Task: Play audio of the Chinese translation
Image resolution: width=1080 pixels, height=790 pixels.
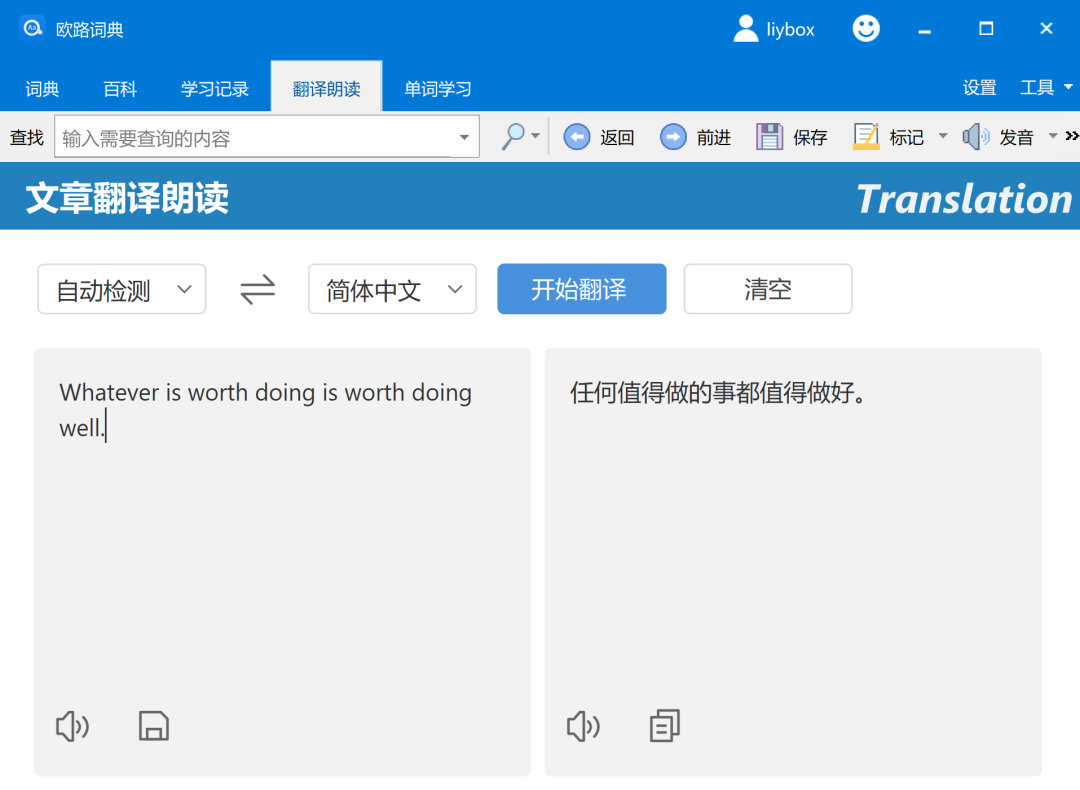Action: pyautogui.click(x=583, y=726)
